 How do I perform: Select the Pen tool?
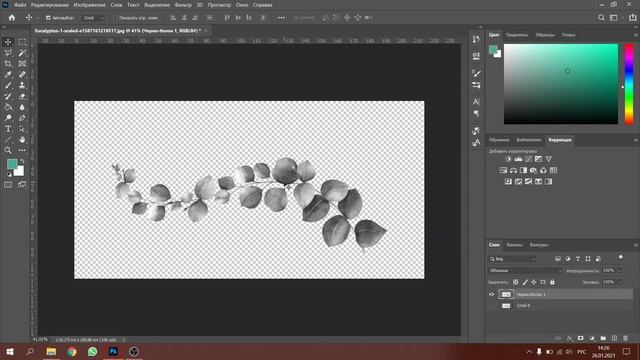pos(22,118)
